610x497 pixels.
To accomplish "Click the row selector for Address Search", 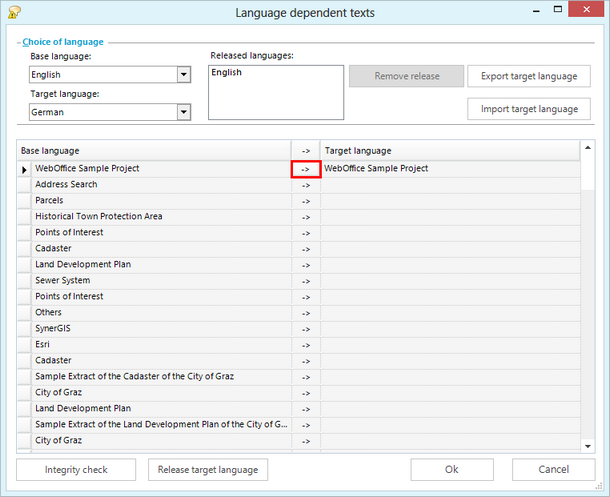I will click(x=25, y=186).
